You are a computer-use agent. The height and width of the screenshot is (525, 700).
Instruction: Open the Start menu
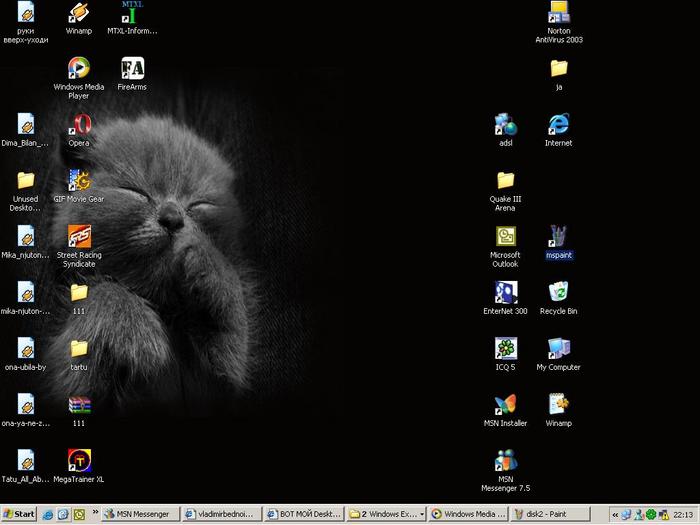coord(18,514)
